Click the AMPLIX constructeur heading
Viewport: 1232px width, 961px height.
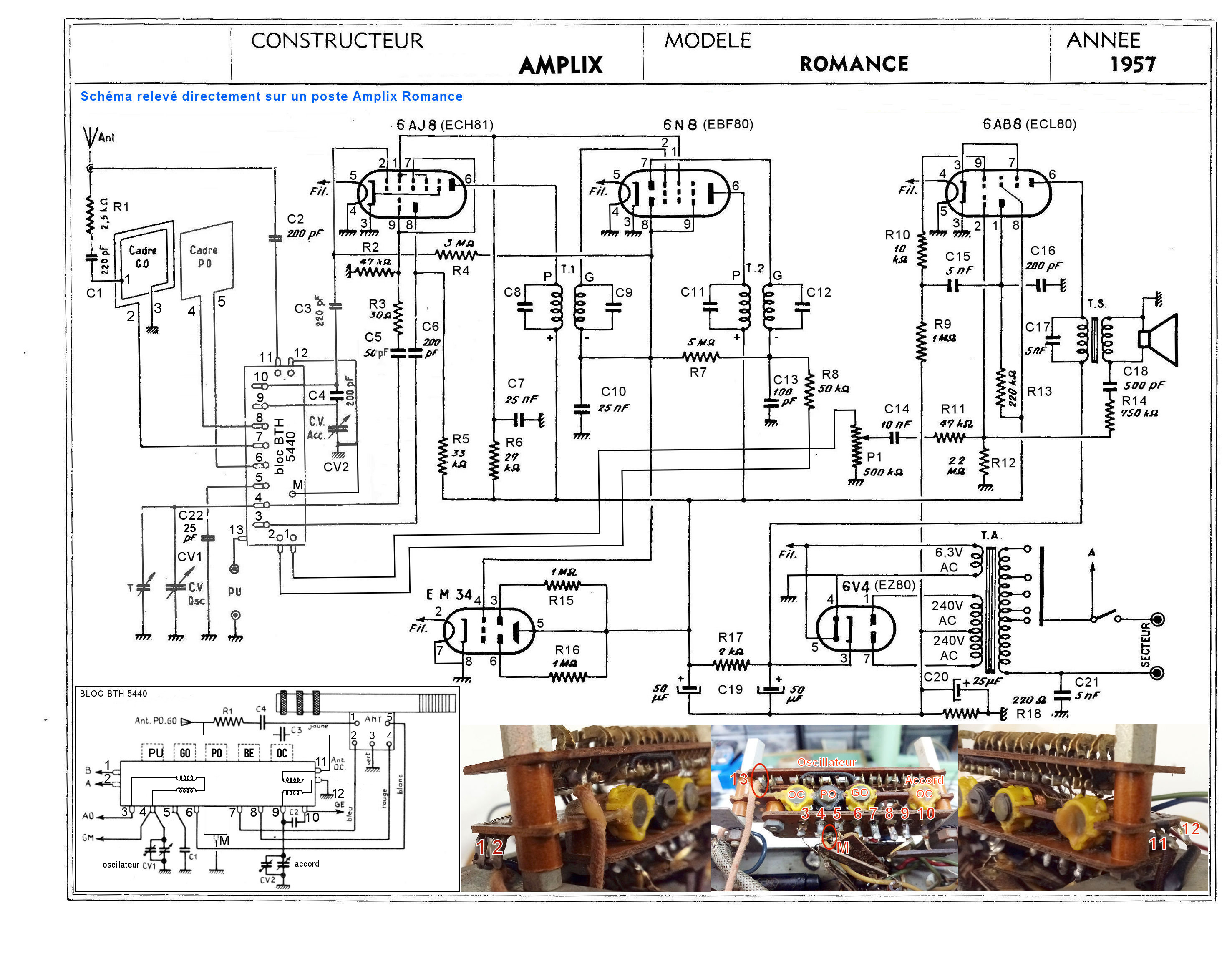pos(561,65)
